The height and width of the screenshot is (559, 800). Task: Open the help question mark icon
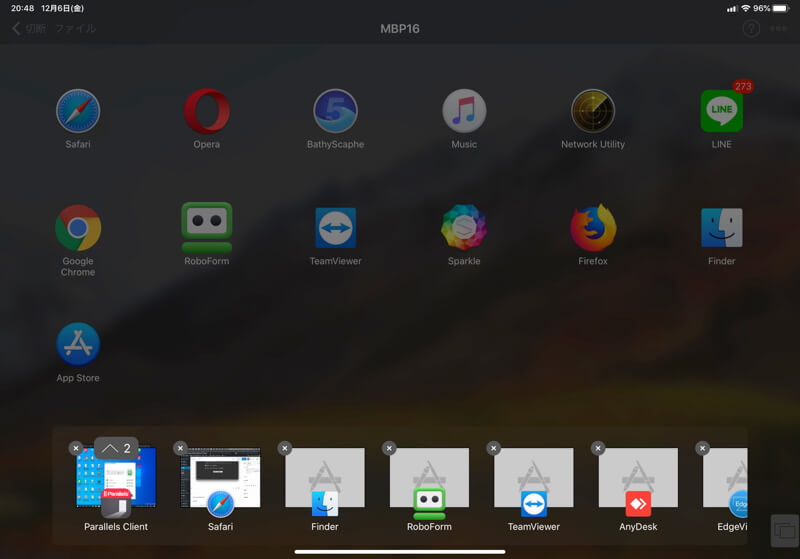tap(751, 29)
